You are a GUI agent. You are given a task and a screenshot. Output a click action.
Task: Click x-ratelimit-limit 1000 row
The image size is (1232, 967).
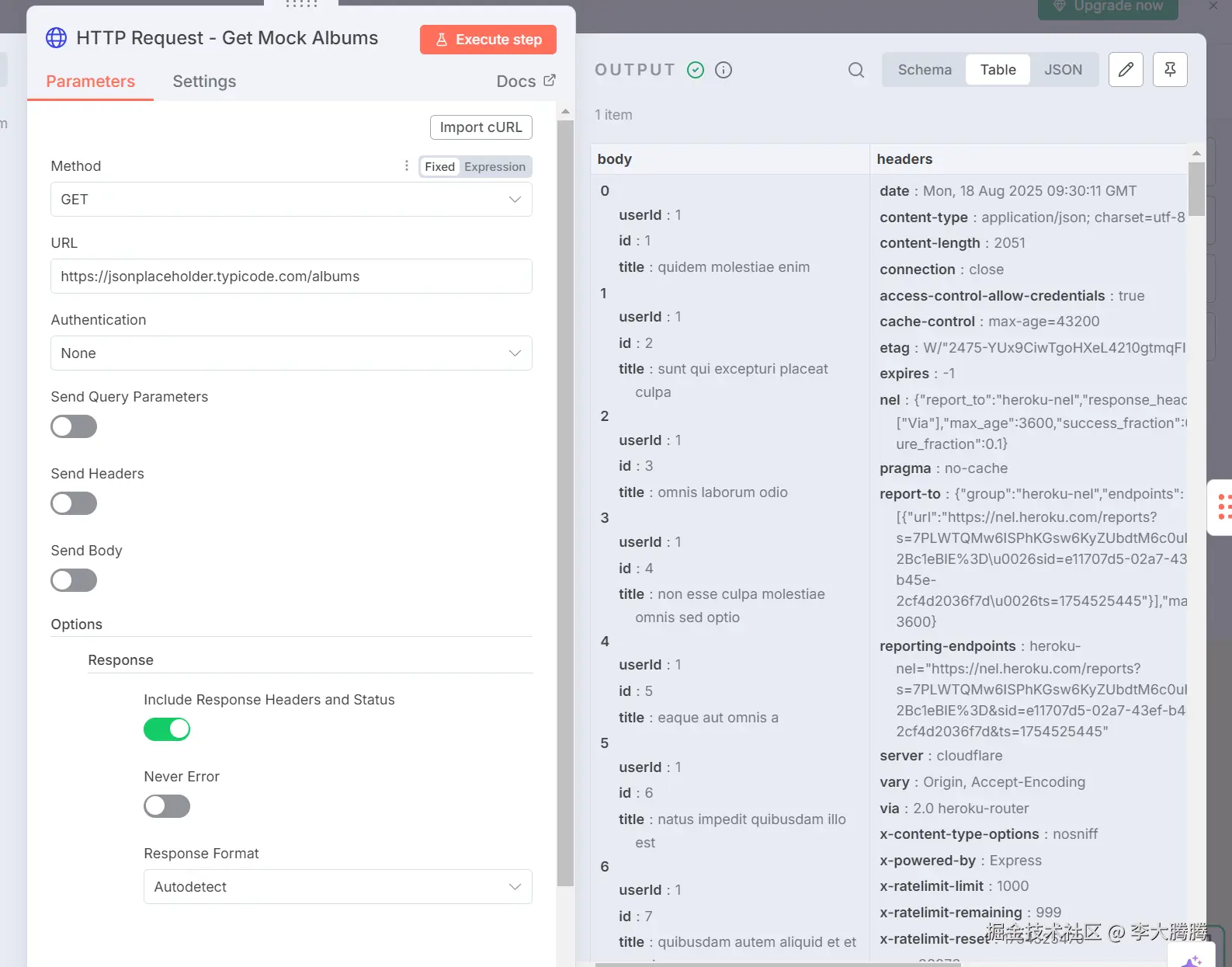pos(954,886)
